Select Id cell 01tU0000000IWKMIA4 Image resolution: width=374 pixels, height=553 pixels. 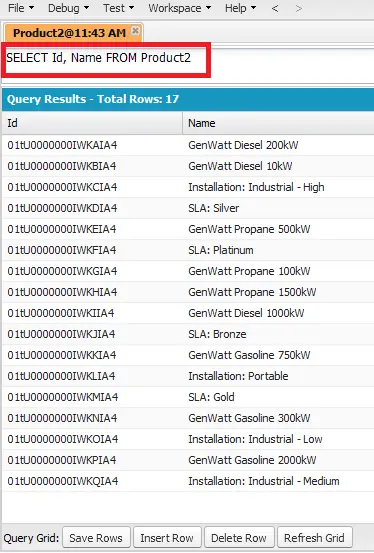[92, 397]
